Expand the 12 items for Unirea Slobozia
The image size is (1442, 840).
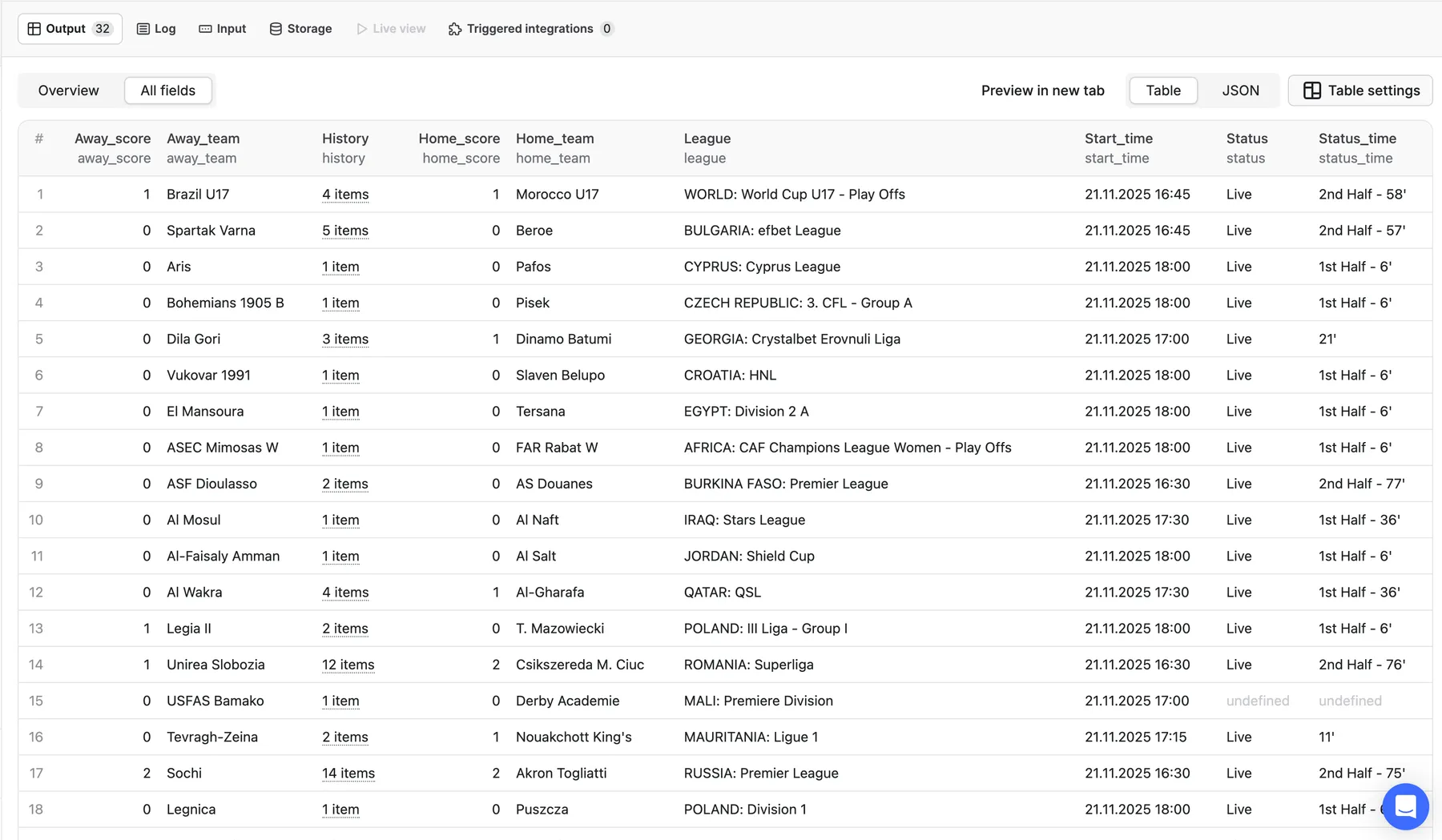coord(348,665)
